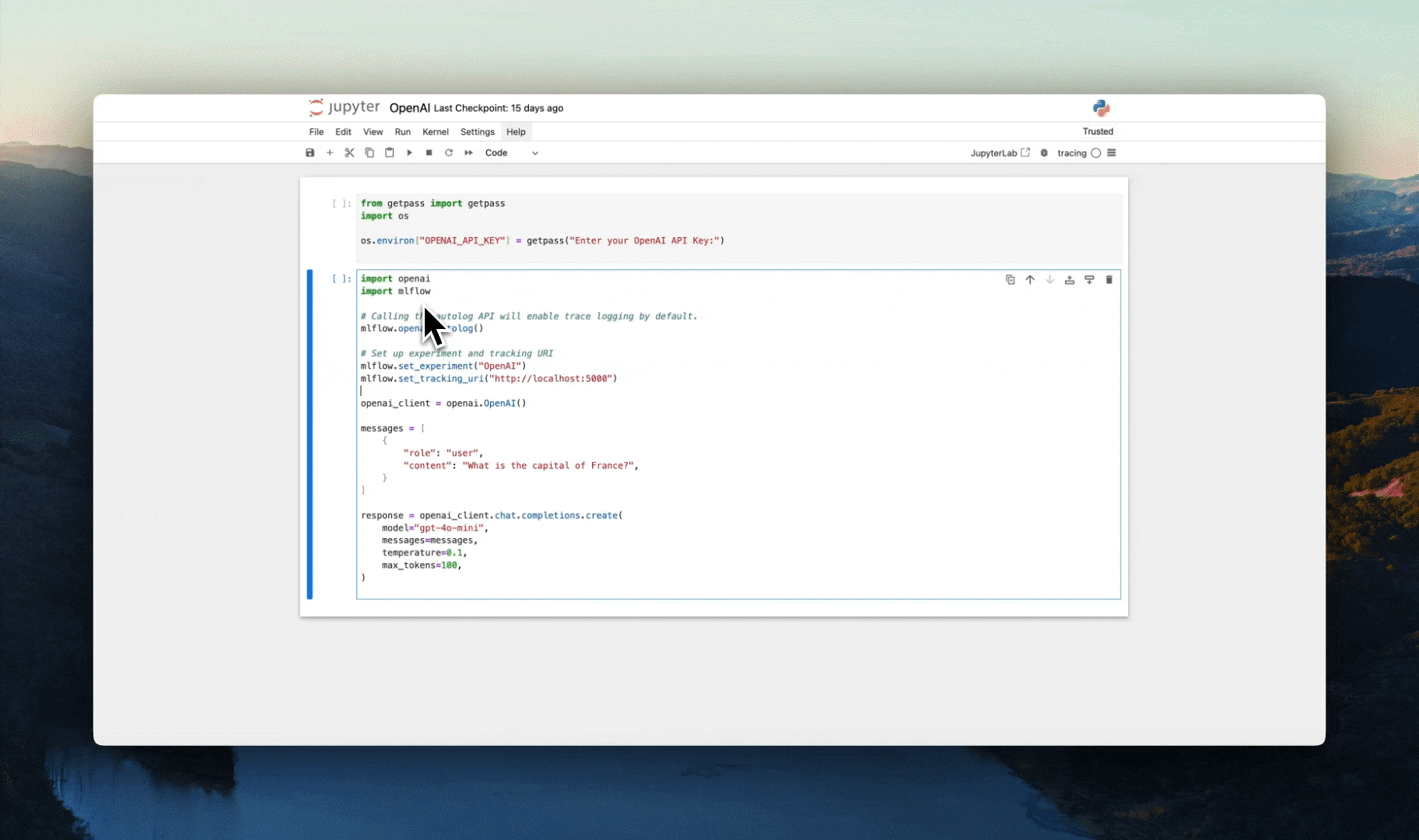Paste a cell from clipboard
The image size is (1419, 840).
(389, 152)
